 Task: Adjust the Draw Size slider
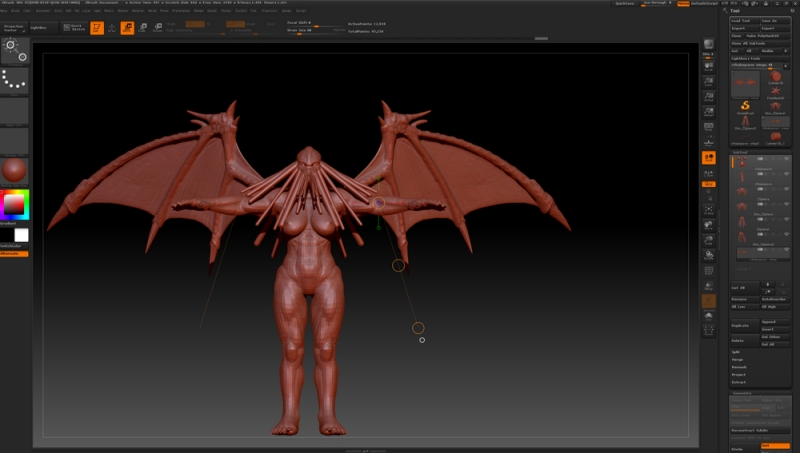(x=300, y=30)
